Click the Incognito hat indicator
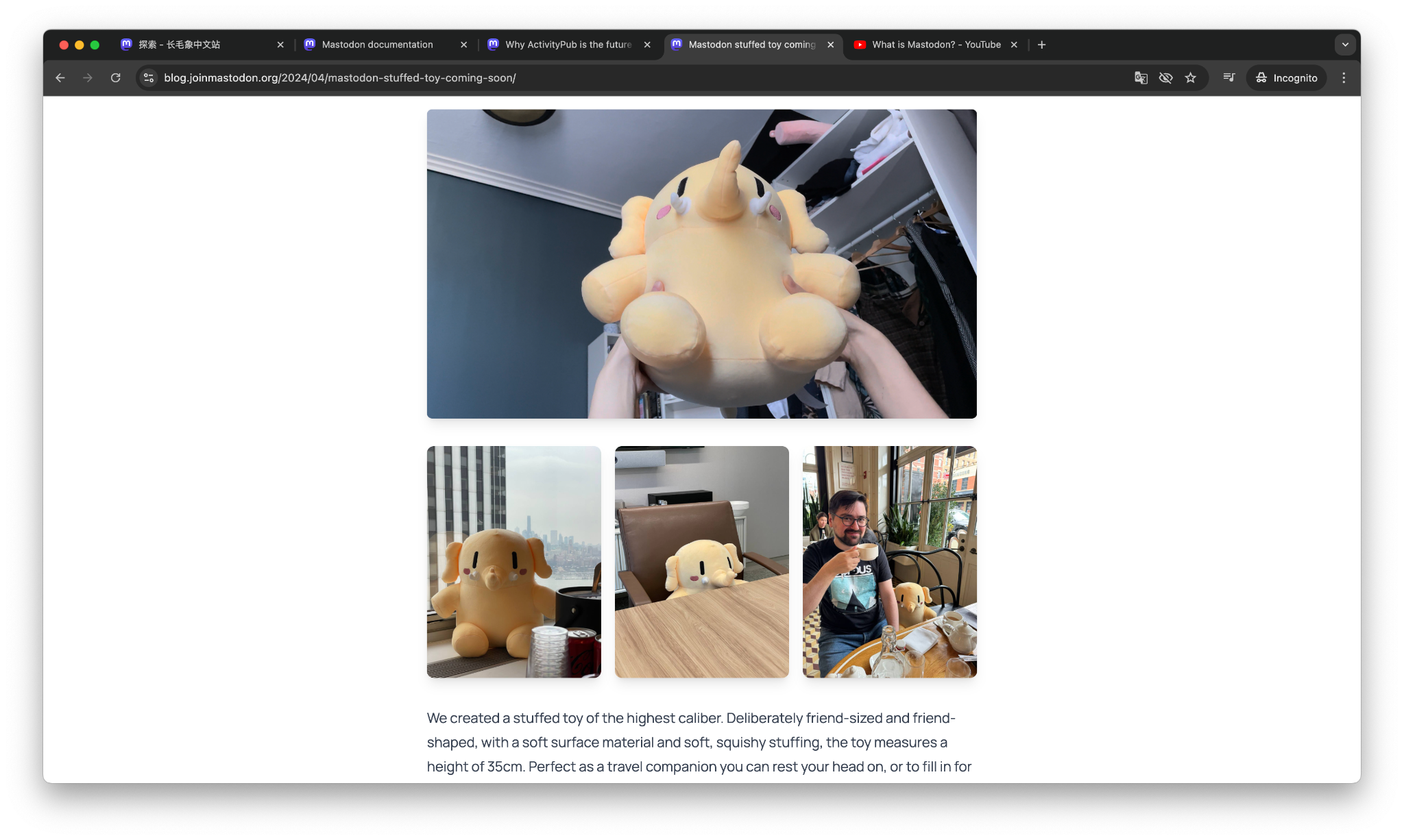 (1261, 77)
